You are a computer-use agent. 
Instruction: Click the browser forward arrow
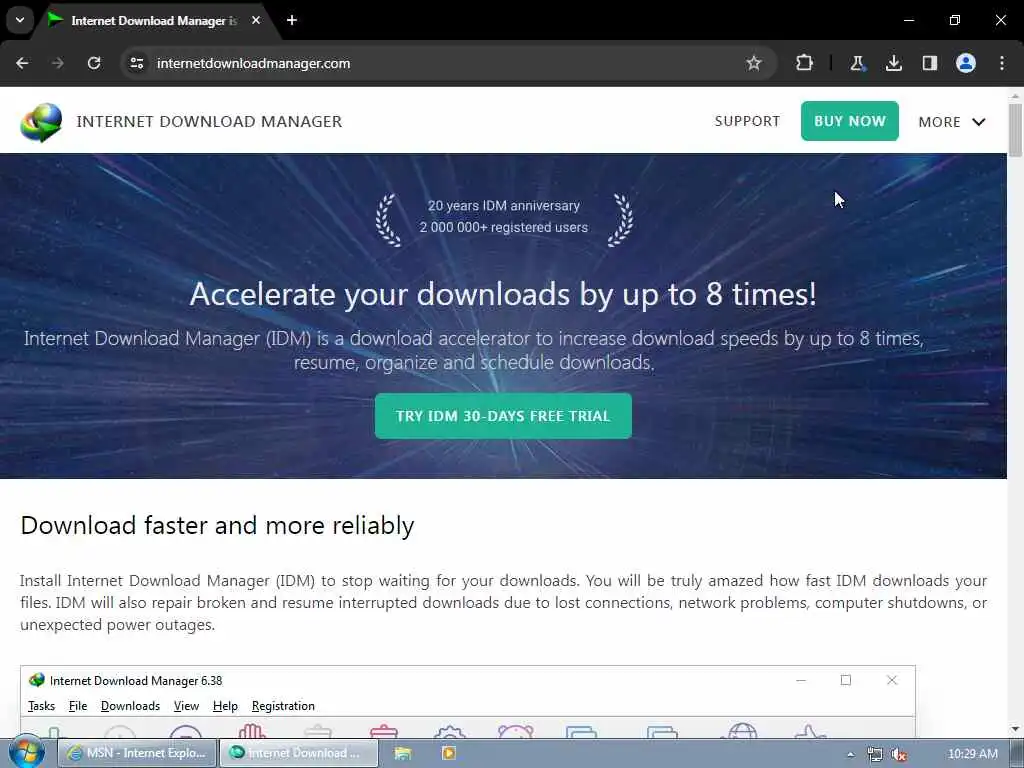pyautogui.click(x=58, y=63)
